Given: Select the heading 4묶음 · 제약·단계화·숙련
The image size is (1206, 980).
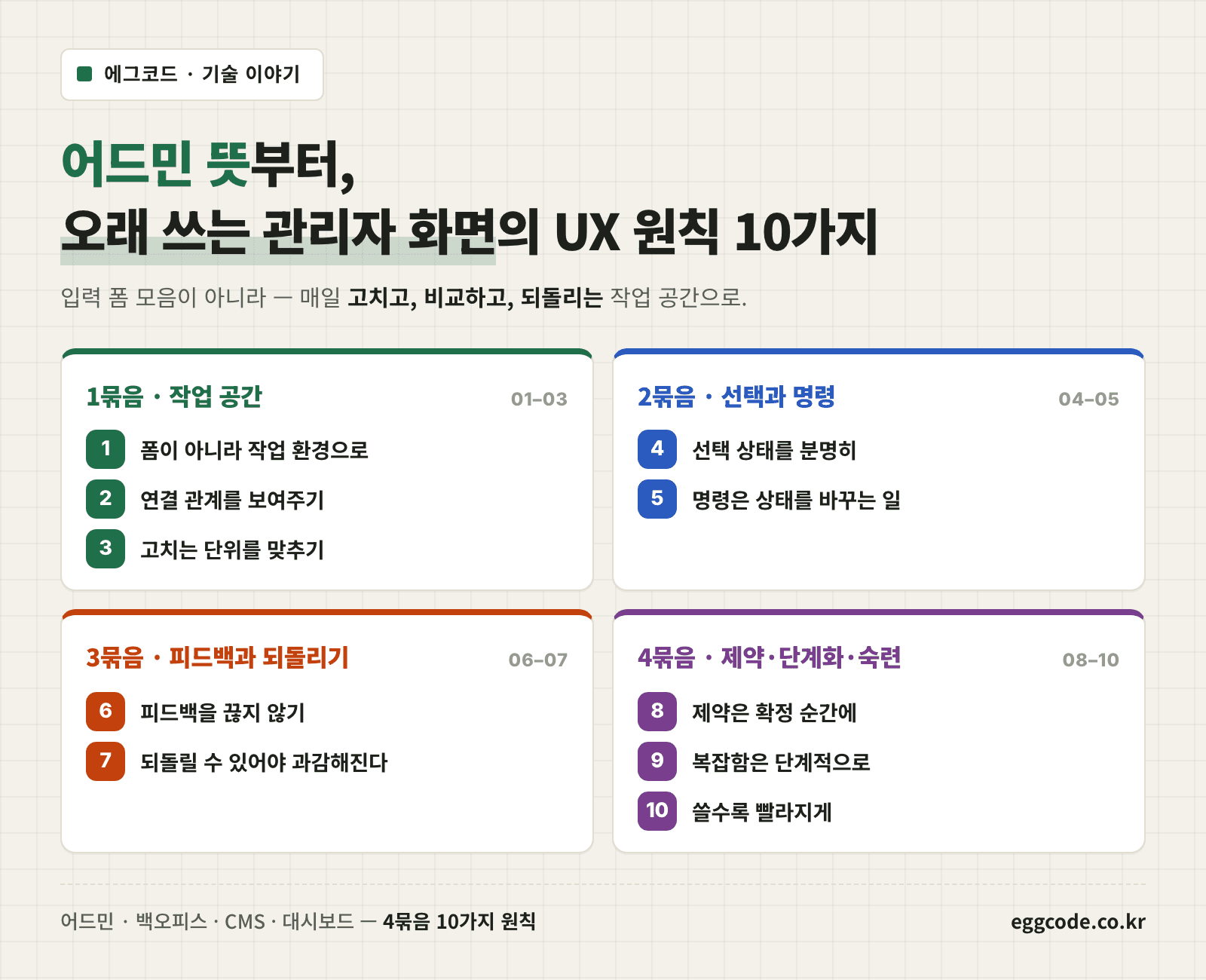Looking at the screenshot, I should [770, 657].
